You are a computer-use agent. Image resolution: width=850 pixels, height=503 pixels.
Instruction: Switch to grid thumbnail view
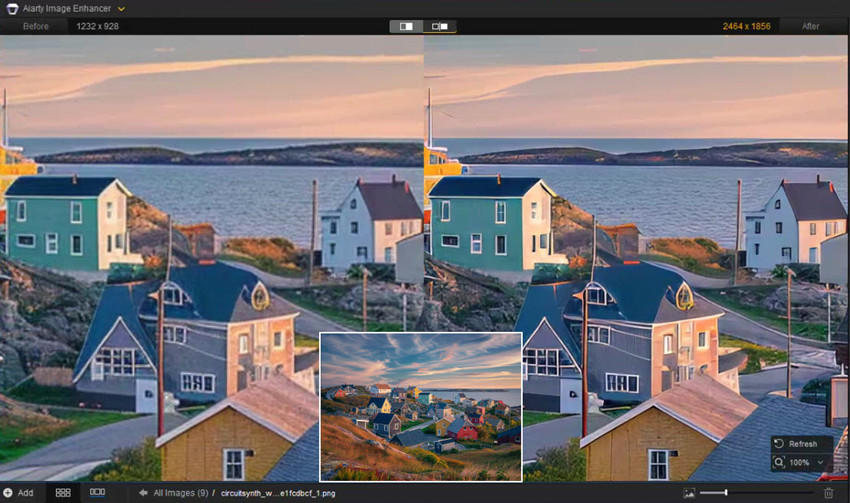pos(63,493)
